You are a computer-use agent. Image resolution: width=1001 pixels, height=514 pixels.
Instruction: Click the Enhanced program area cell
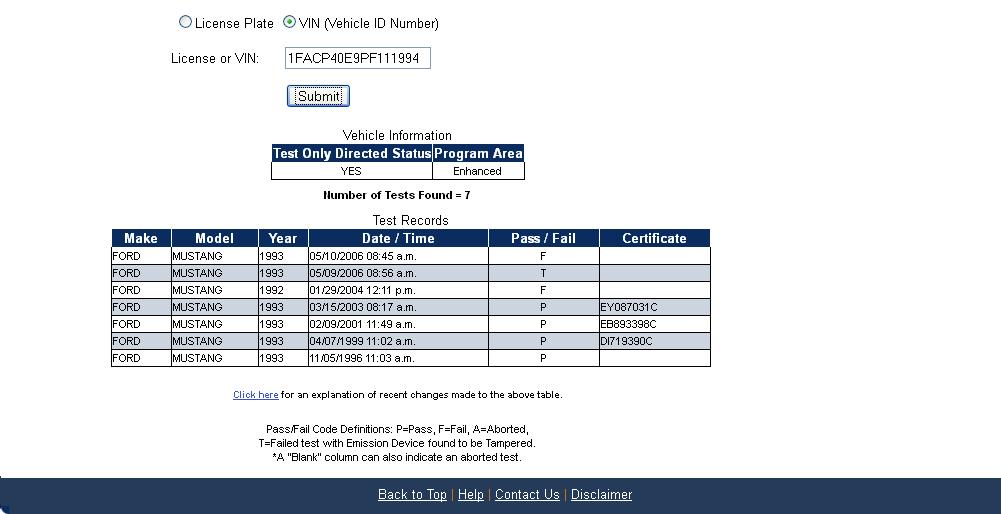477,171
